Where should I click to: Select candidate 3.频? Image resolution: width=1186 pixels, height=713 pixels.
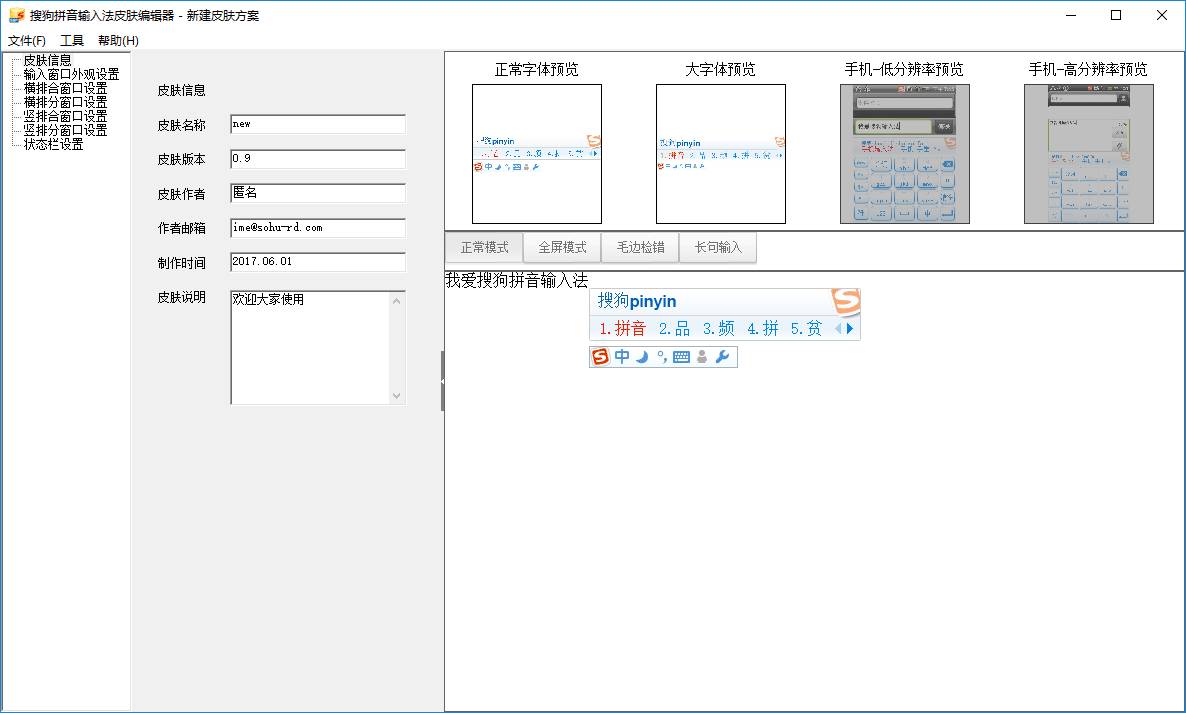pyautogui.click(x=719, y=328)
